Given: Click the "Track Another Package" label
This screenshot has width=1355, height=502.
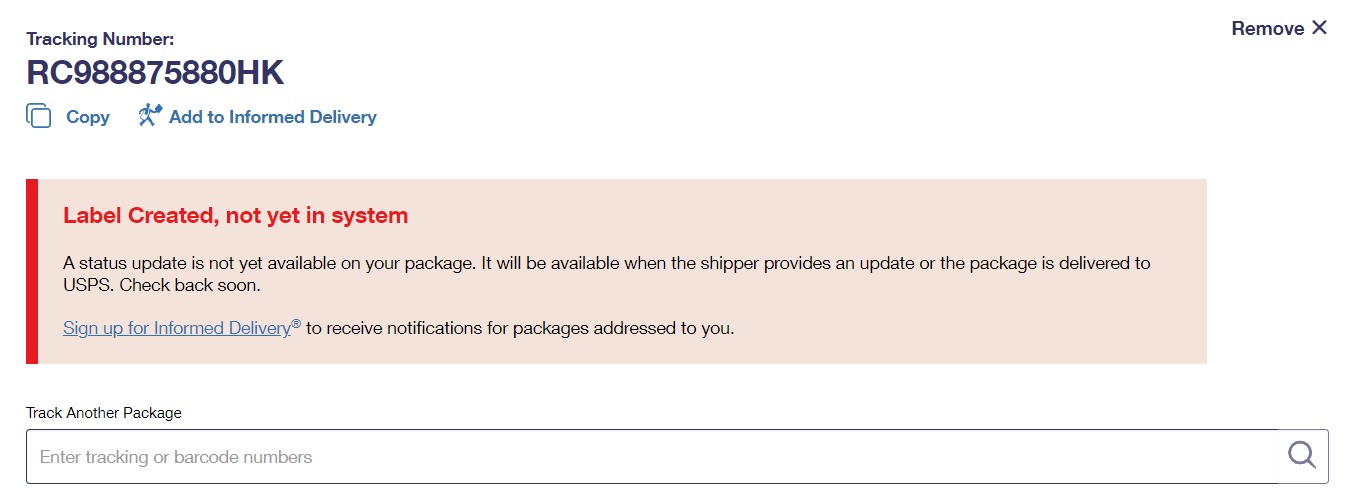Looking at the screenshot, I should coord(104,413).
